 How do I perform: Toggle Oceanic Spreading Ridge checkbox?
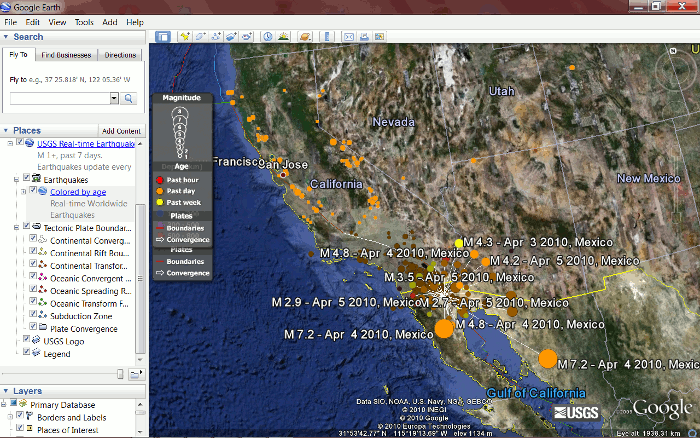point(33,289)
